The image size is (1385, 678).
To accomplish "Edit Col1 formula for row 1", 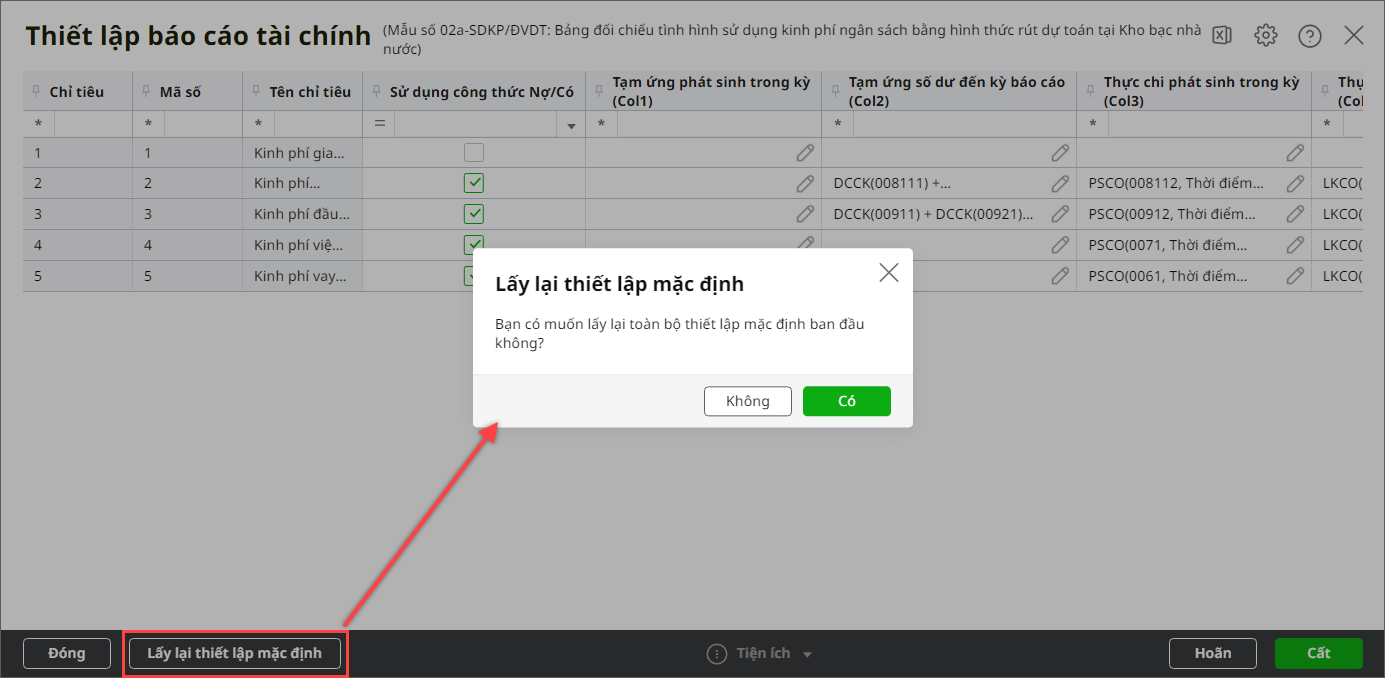I will (805, 153).
